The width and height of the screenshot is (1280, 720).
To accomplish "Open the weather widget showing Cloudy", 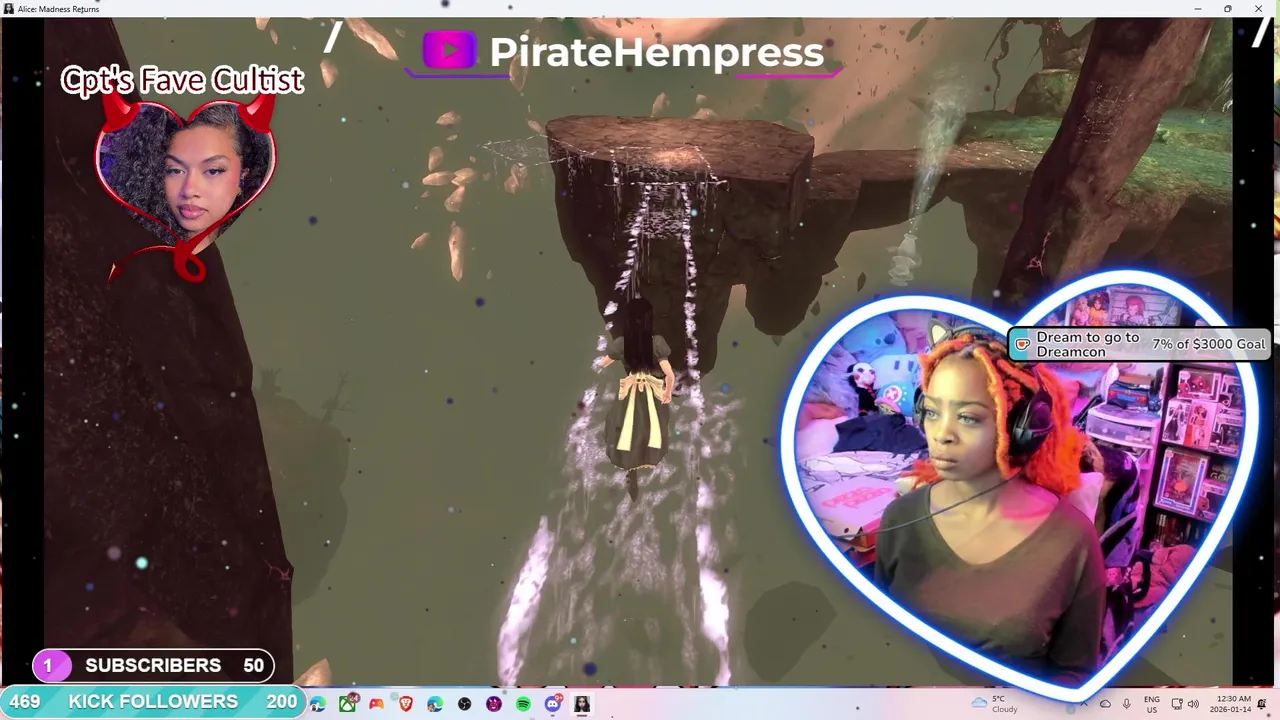I will [x=993, y=704].
